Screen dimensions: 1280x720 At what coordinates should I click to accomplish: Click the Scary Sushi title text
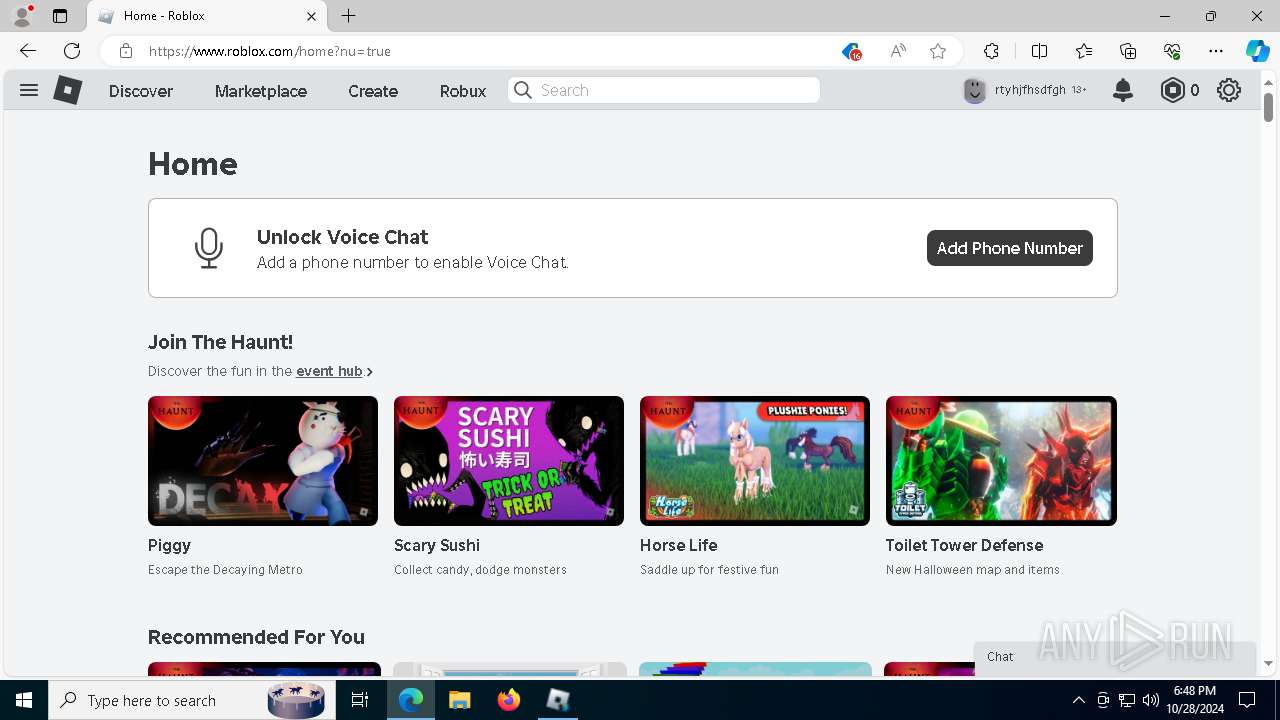pyautogui.click(x=437, y=545)
